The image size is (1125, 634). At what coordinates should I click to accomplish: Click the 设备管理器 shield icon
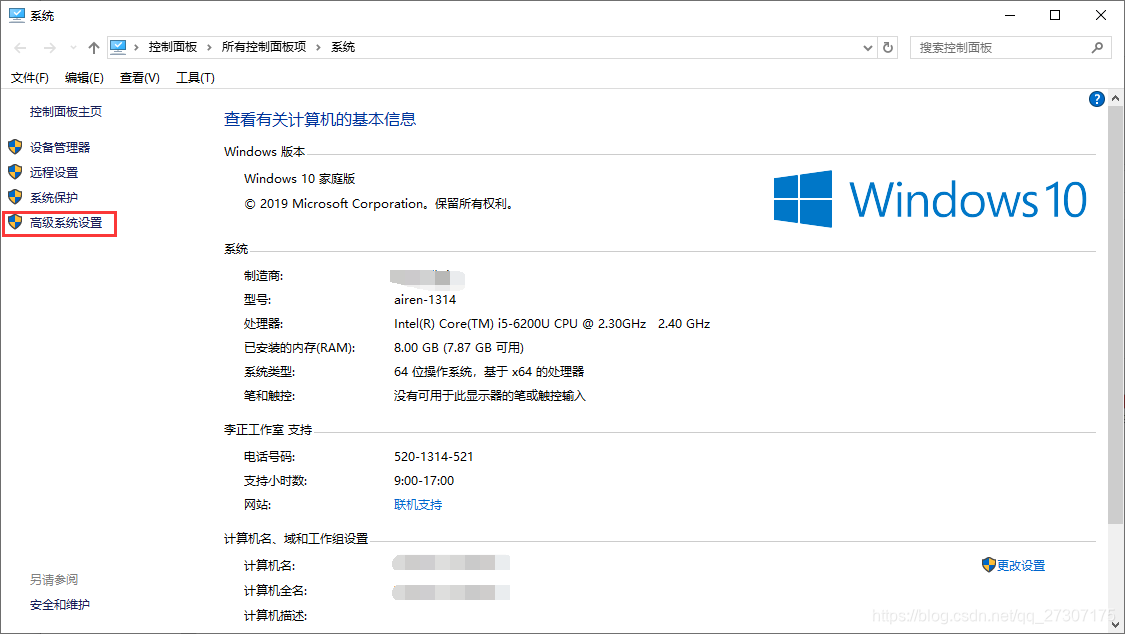[15, 147]
